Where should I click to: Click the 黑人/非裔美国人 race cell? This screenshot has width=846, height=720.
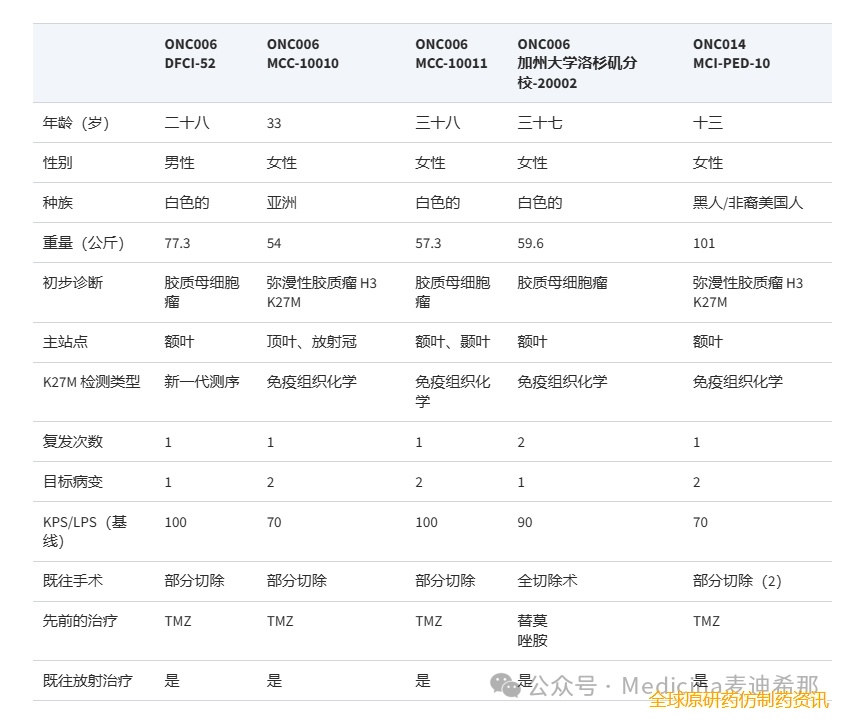(747, 203)
